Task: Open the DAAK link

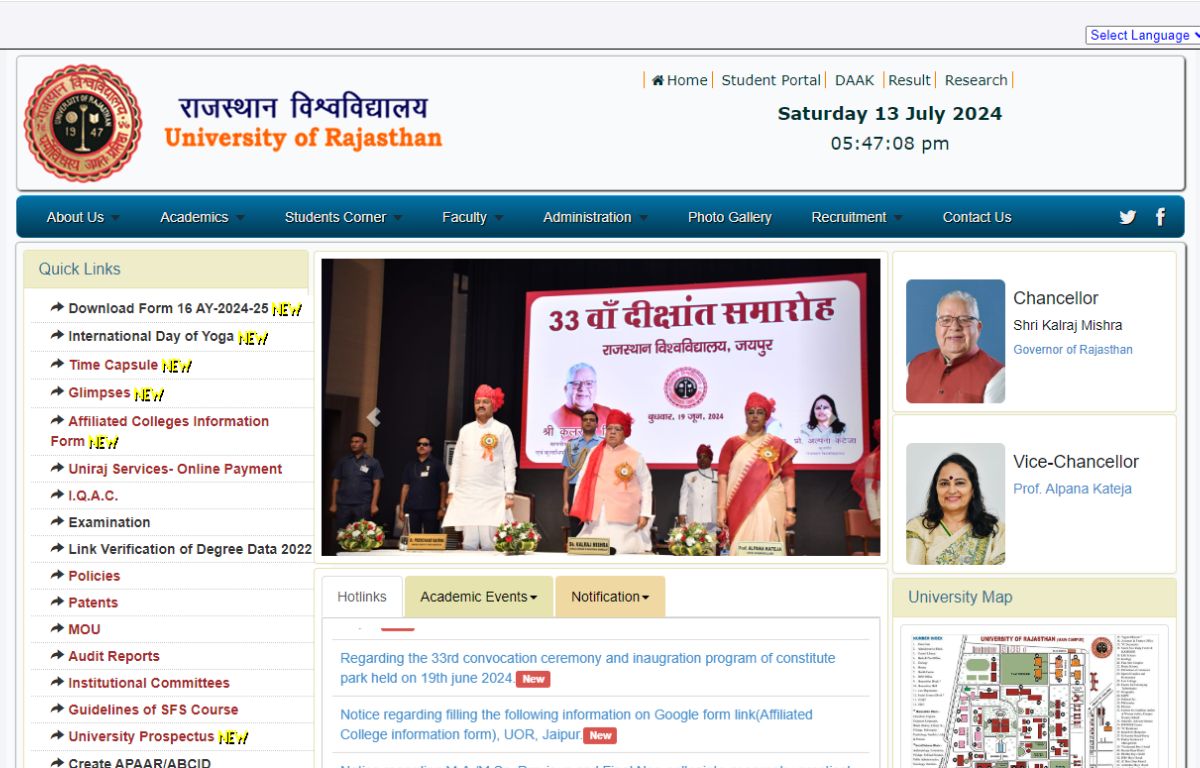Action: 855,80
